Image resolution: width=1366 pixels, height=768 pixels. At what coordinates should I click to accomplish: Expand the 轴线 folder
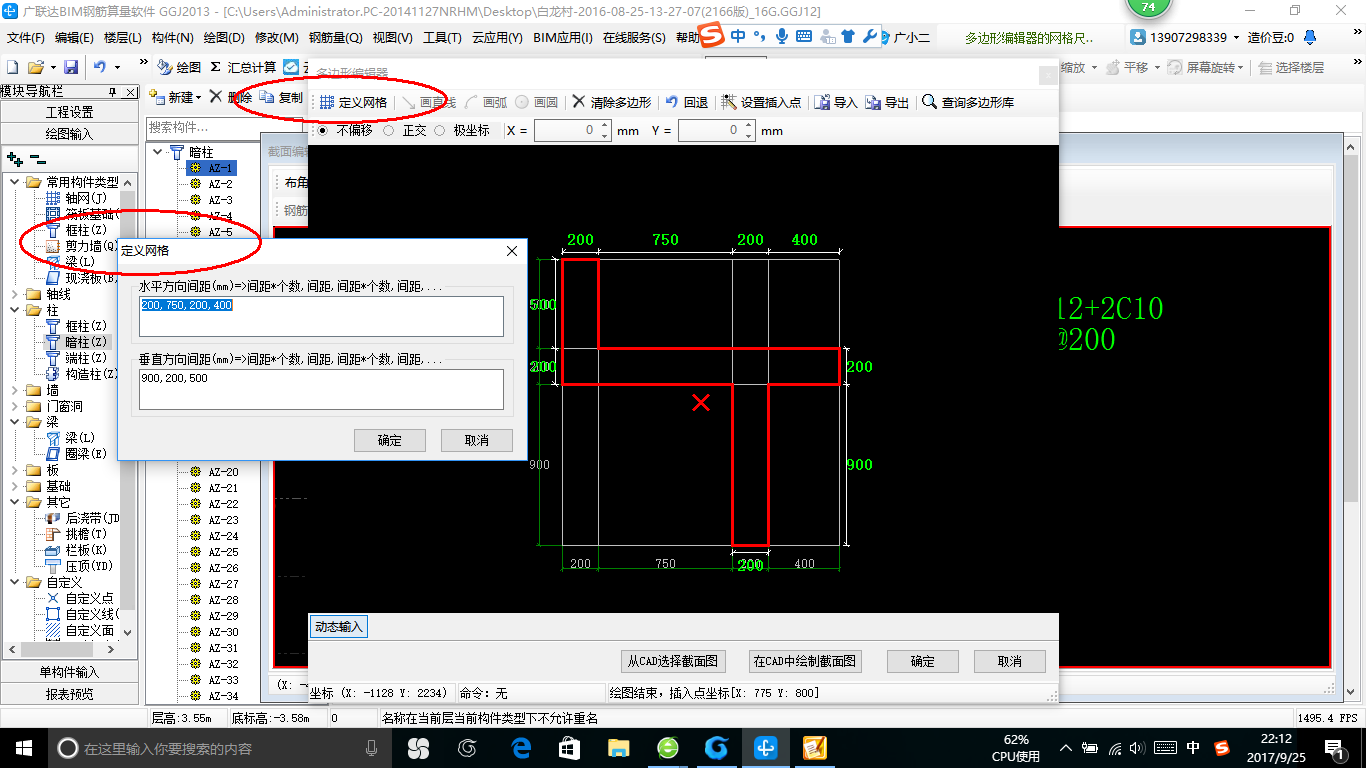point(16,294)
